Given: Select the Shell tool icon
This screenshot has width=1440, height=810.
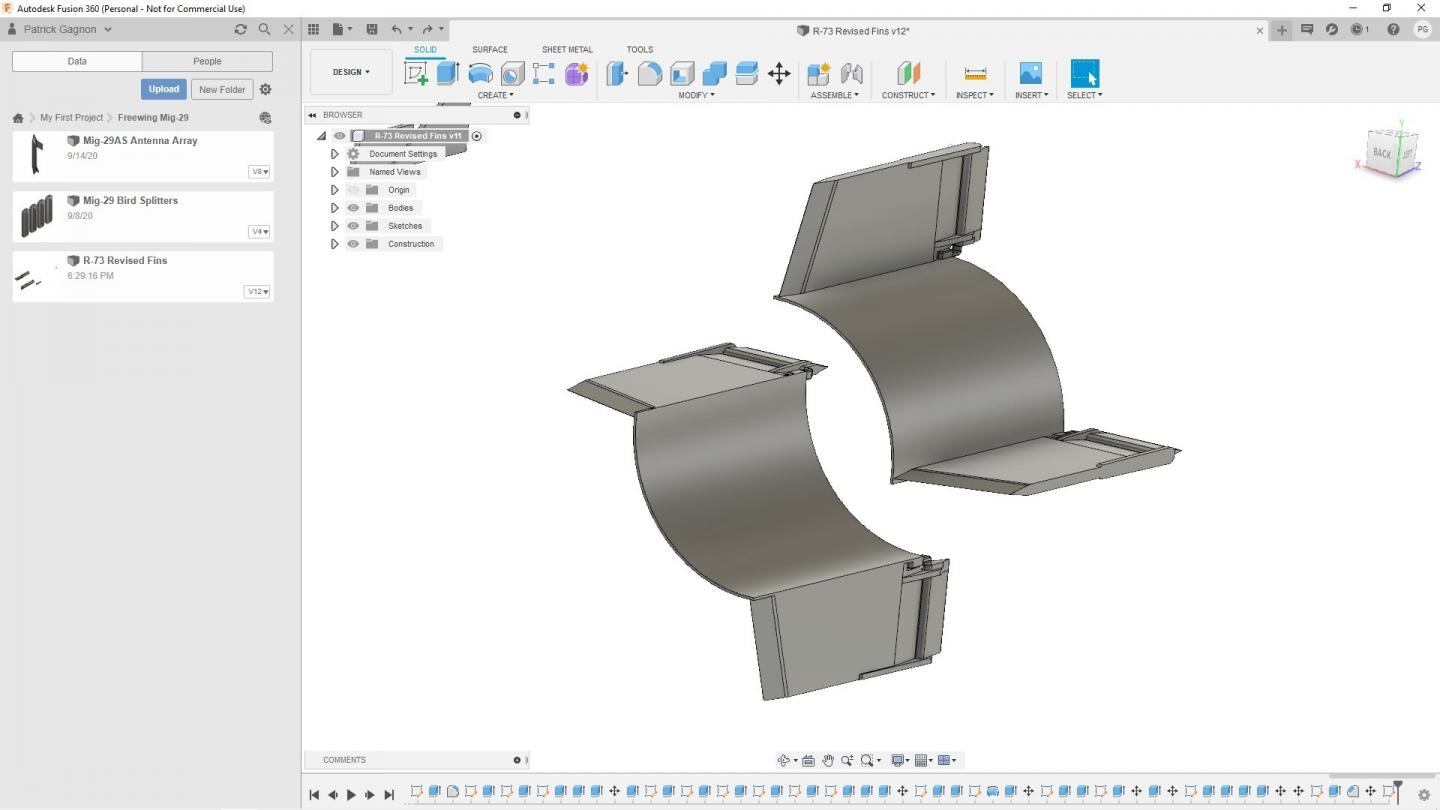Looking at the screenshot, I should point(682,74).
